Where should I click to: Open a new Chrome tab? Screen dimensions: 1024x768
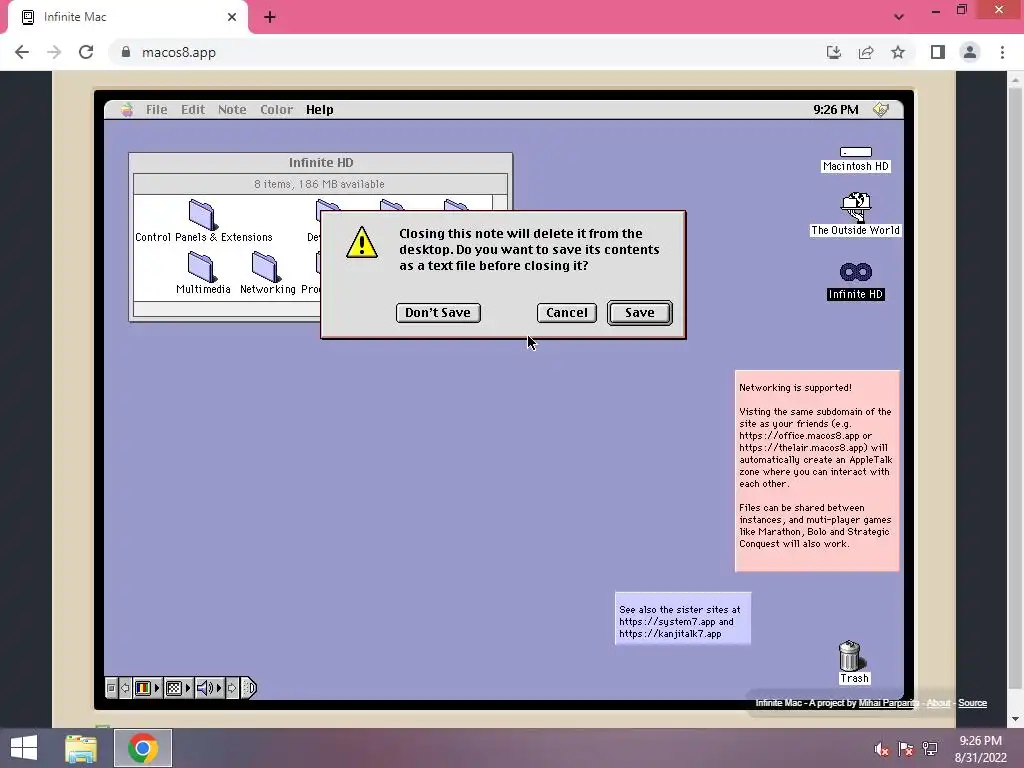[x=270, y=17]
